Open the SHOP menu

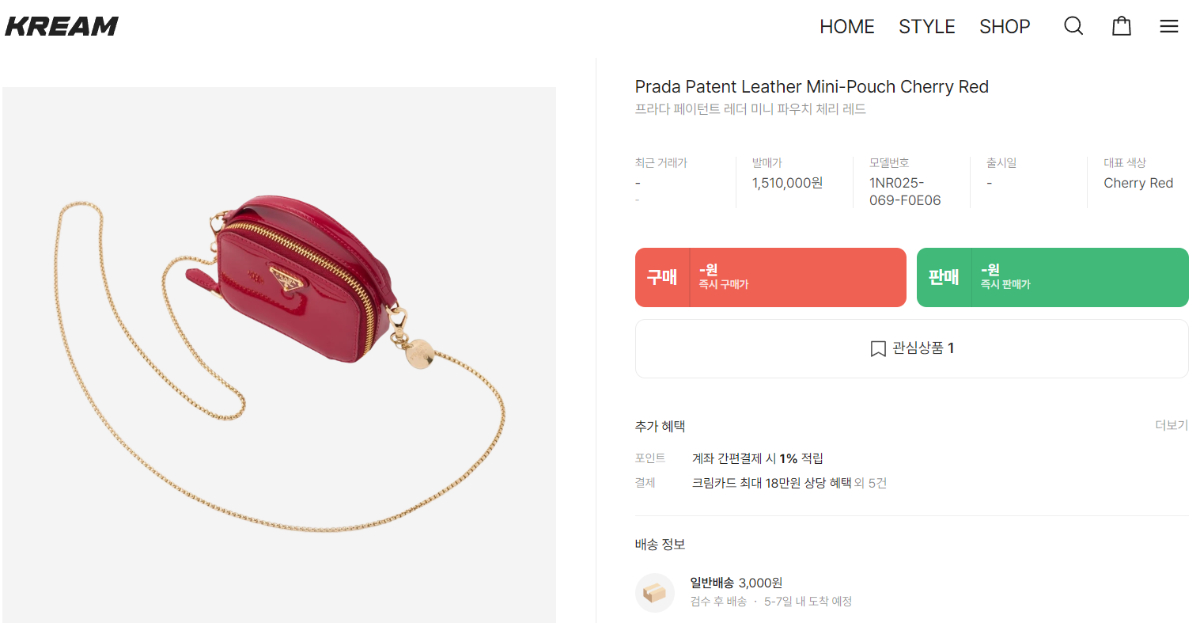pyautogui.click(x=1004, y=27)
